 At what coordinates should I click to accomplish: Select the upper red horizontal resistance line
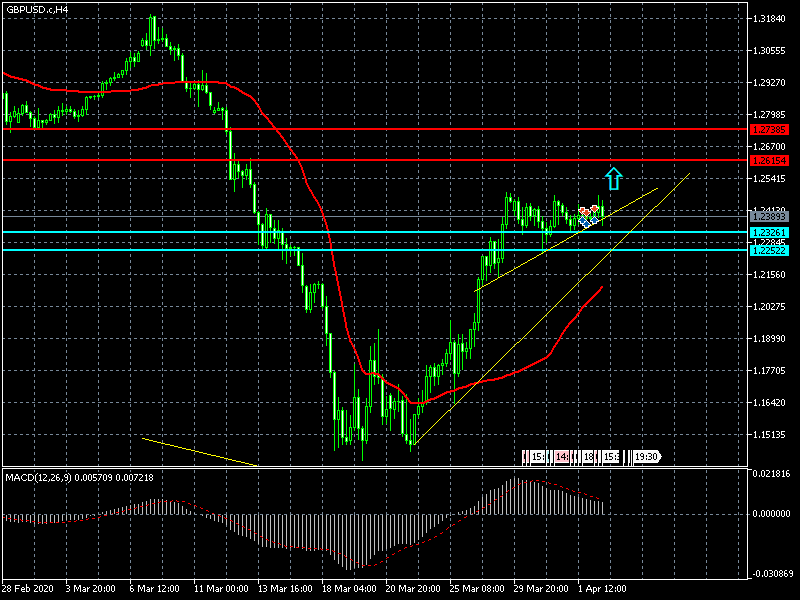pyautogui.click(x=400, y=129)
